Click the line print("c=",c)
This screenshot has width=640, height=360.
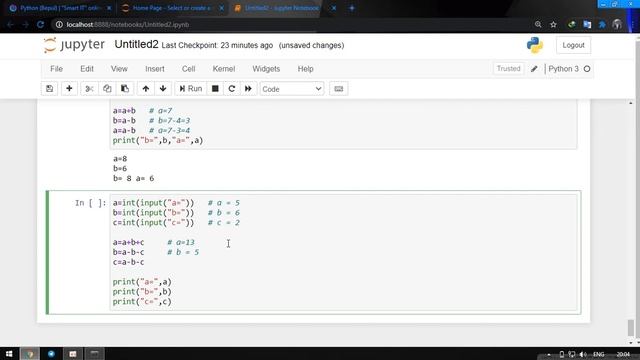142,302
